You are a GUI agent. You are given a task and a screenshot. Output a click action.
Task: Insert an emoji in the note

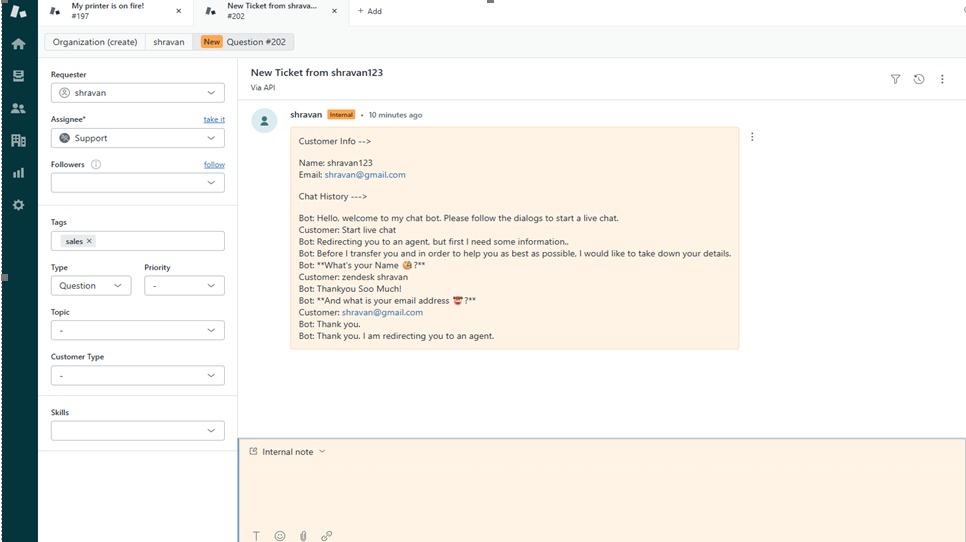[x=280, y=536]
